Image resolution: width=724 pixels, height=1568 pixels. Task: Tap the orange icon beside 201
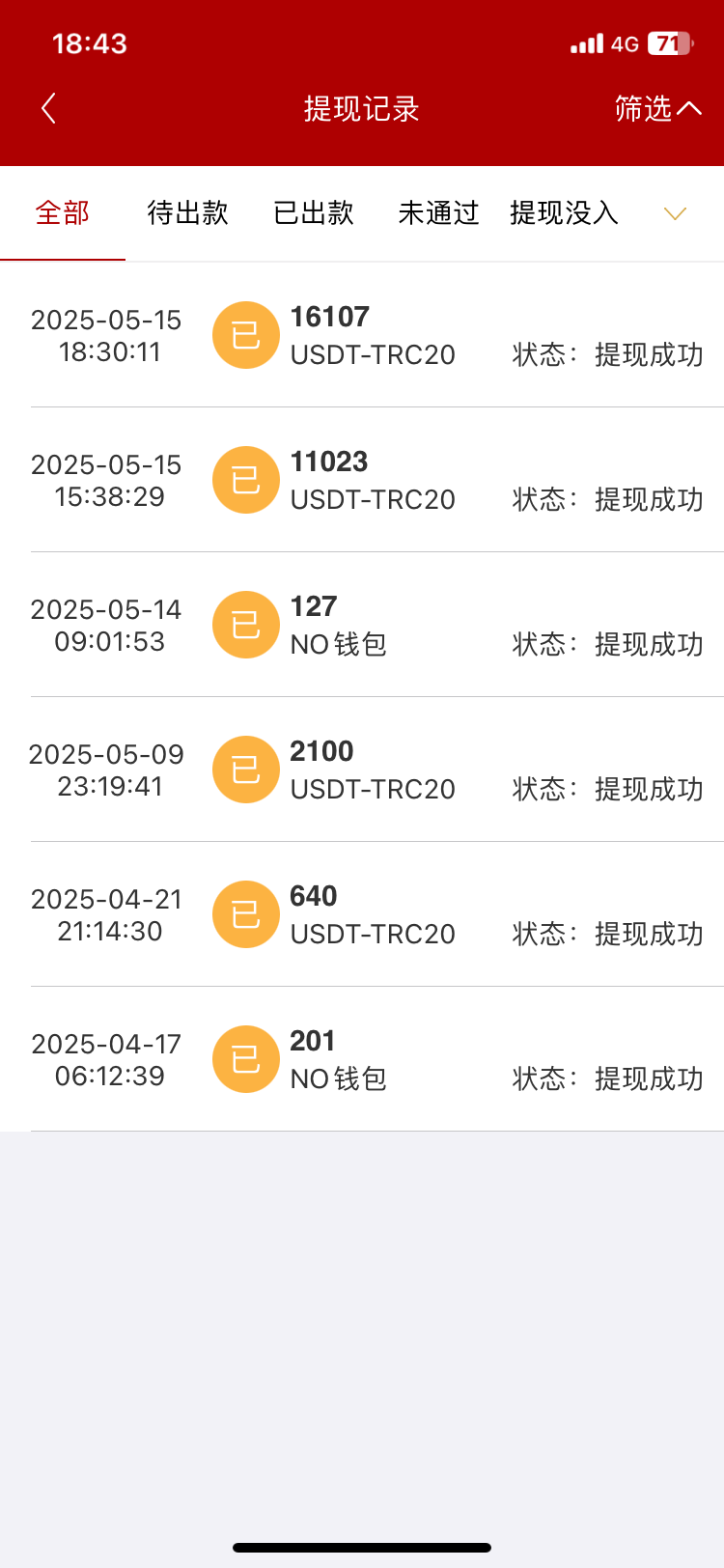(x=246, y=1059)
